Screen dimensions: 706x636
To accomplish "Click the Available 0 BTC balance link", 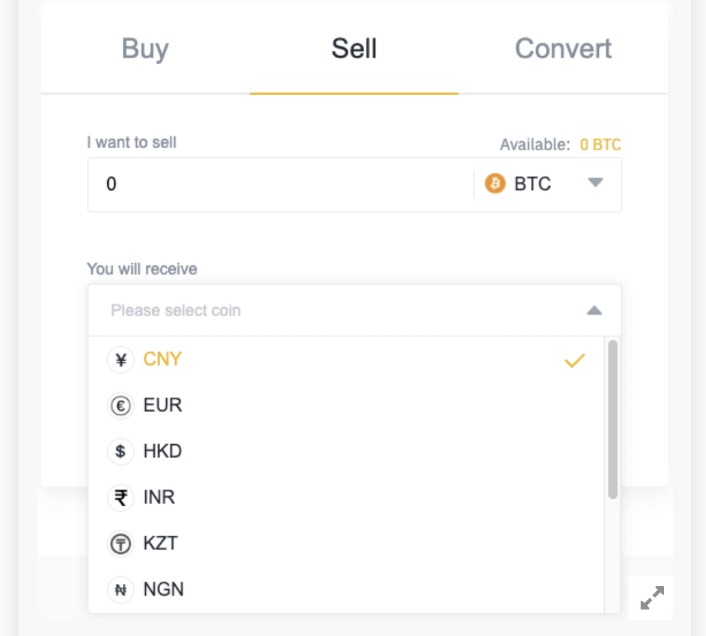I will click(600, 144).
